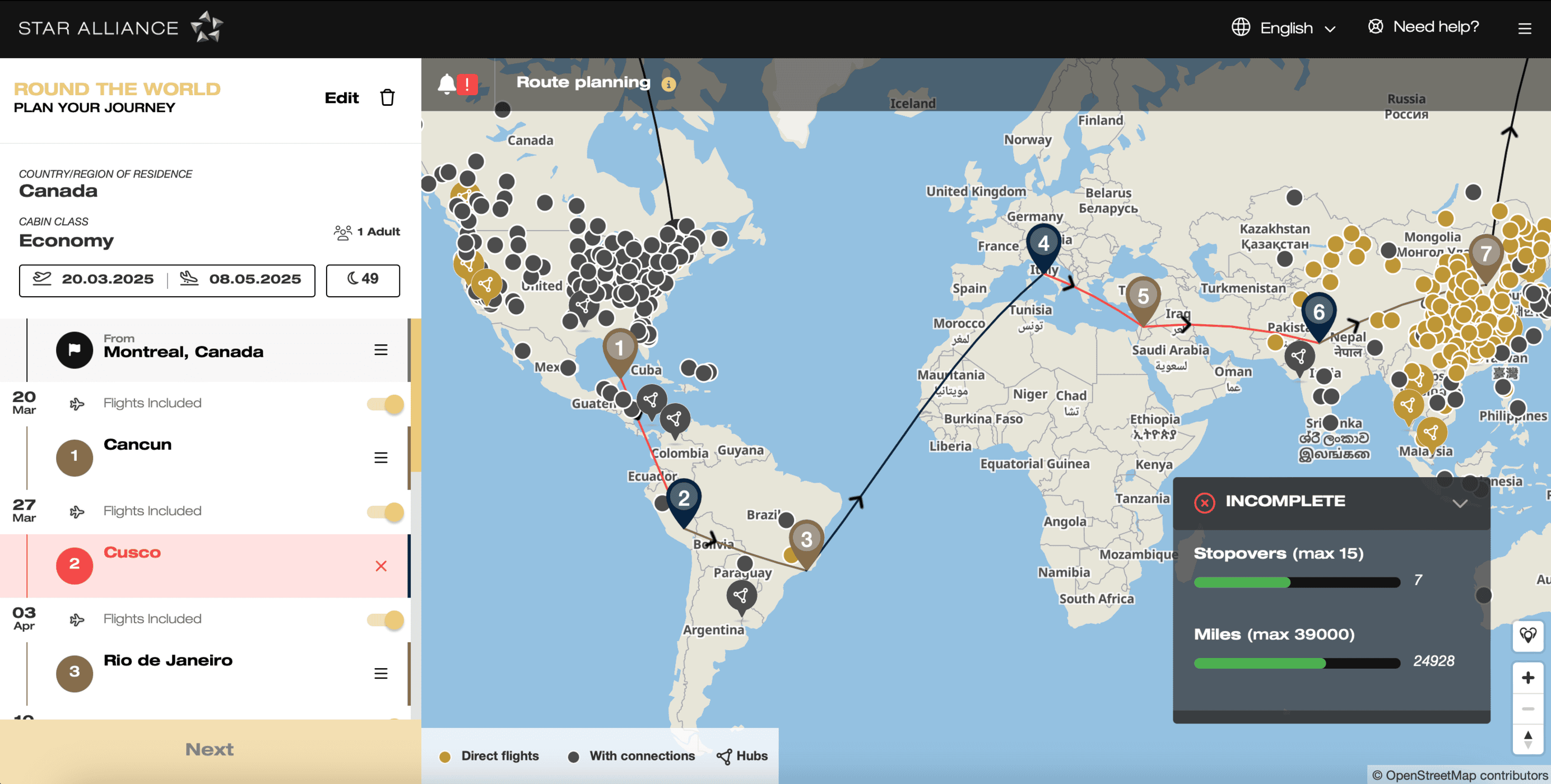Toggle Flights Included for 20 Mar

(x=386, y=404)
